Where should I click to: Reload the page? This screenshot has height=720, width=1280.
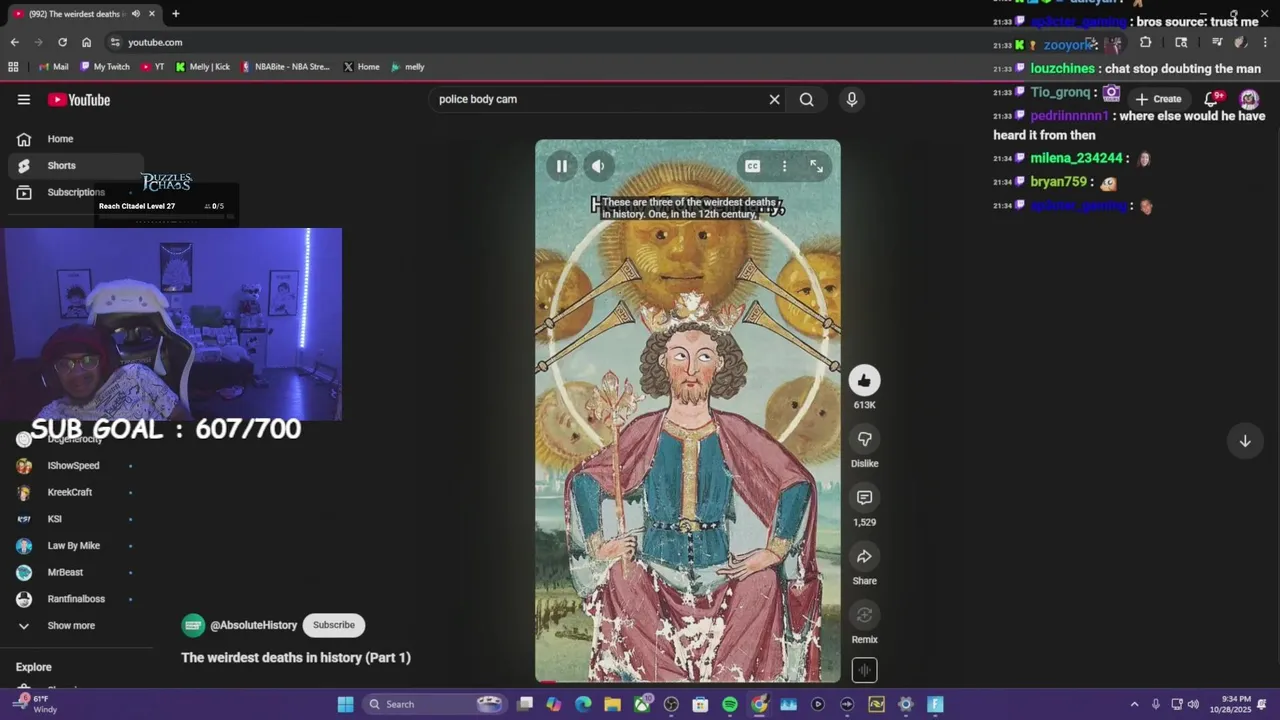click(62, 42)
